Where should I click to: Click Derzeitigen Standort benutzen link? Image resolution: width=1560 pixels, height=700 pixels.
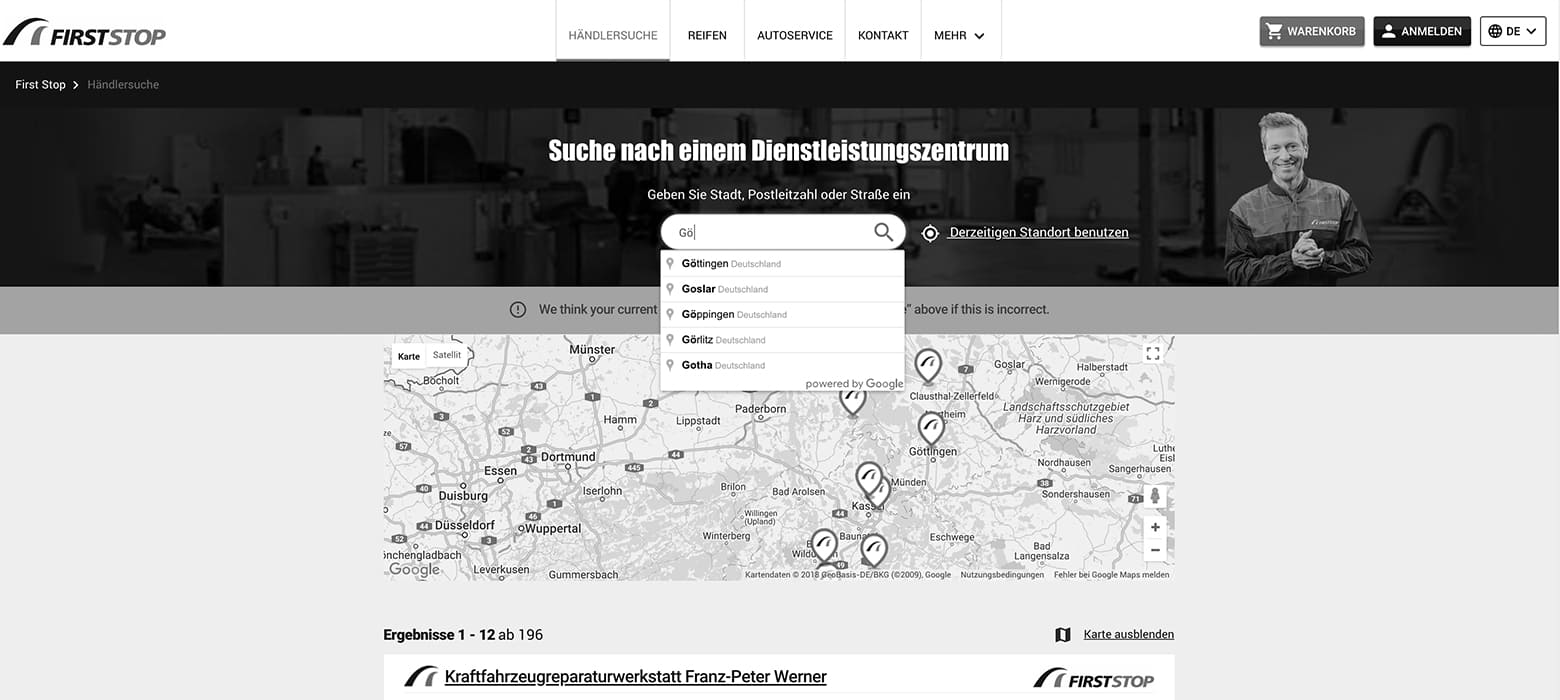1039,232
